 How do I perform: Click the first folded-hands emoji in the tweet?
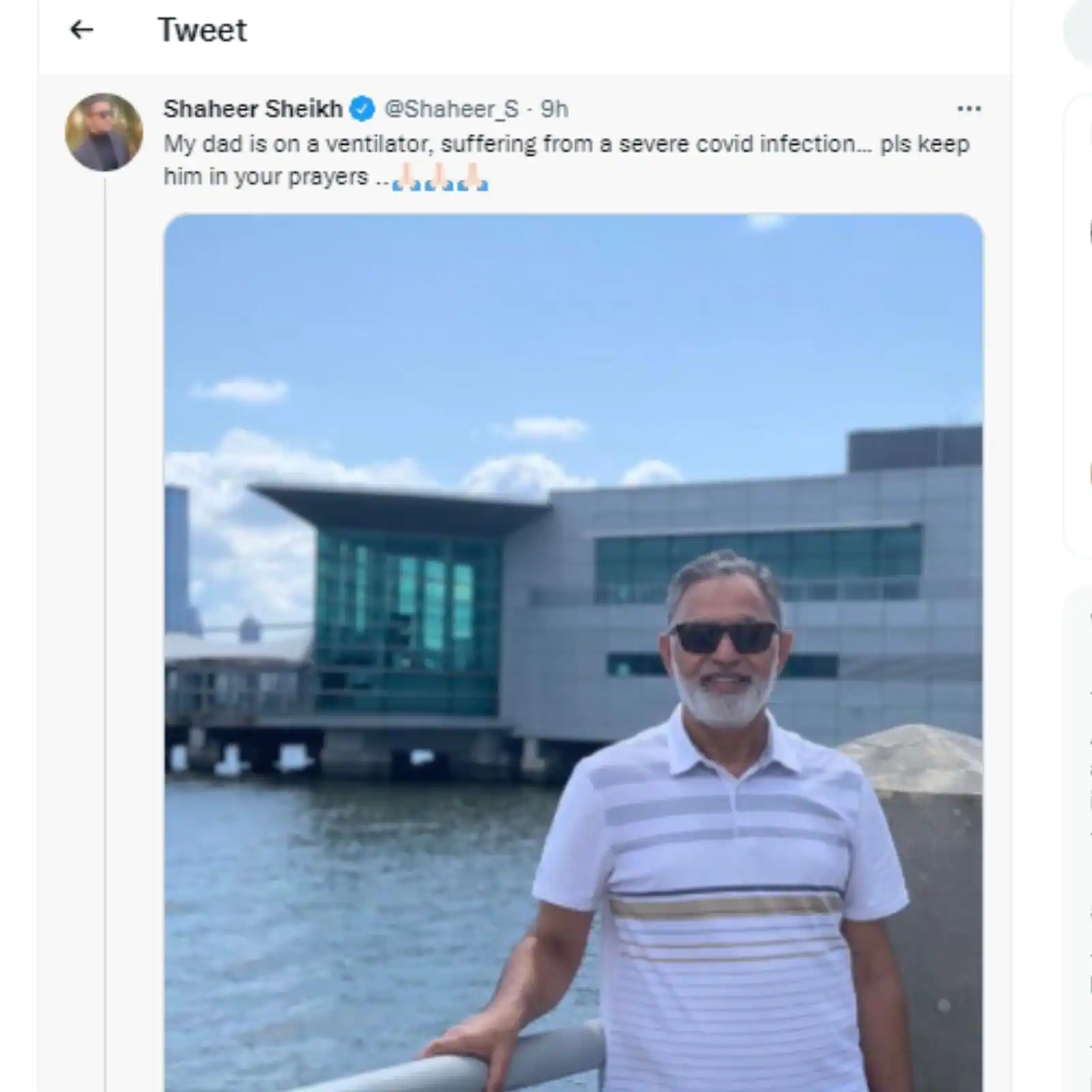[x=406, y=177]
